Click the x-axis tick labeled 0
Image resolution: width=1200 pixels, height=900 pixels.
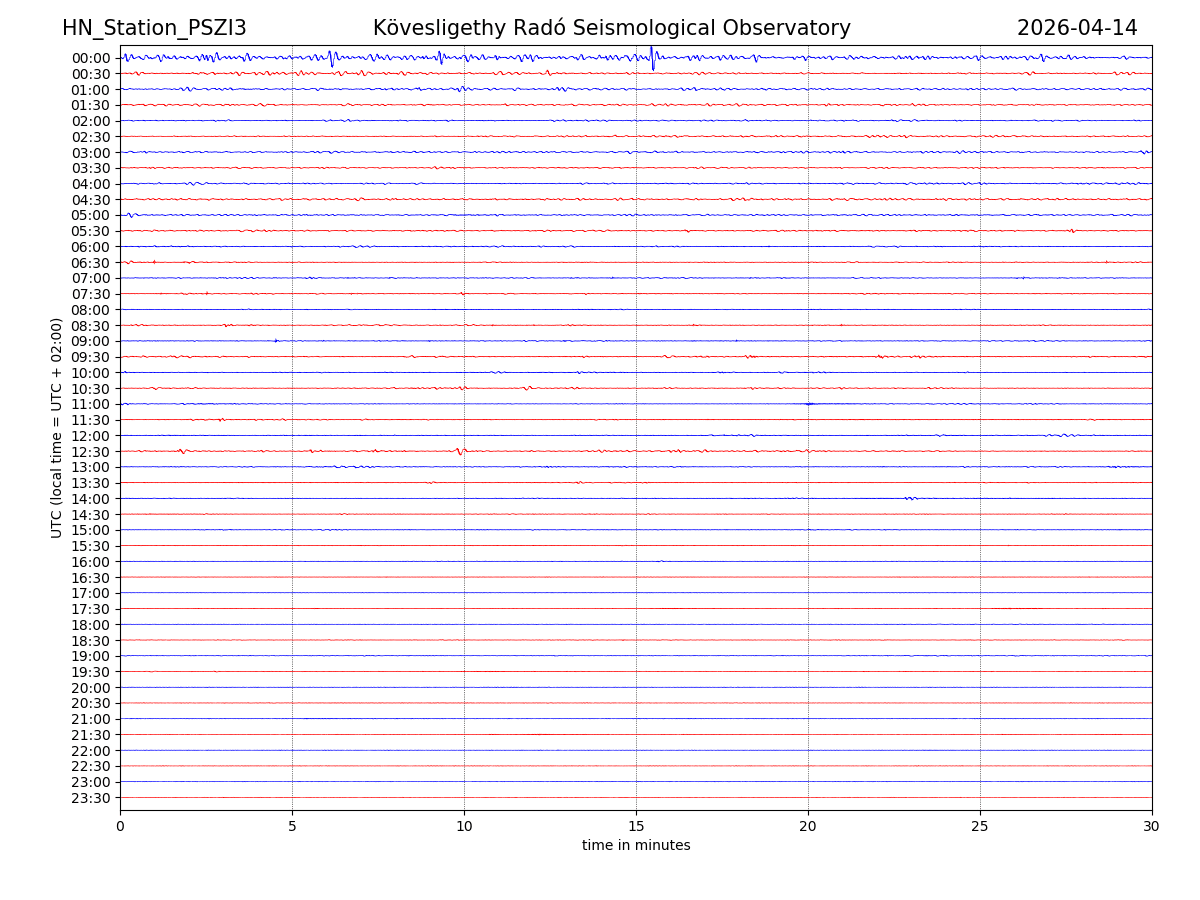[120, 827]
